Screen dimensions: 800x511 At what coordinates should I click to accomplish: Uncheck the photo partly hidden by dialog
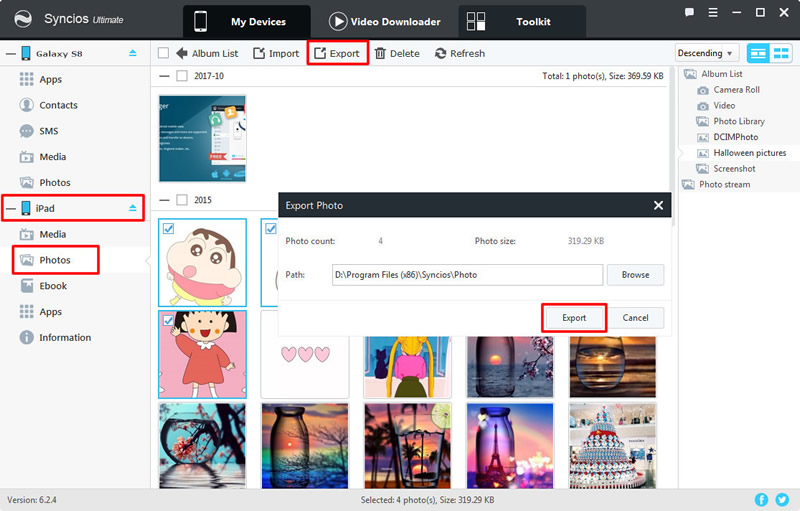(x=270, y=228)
